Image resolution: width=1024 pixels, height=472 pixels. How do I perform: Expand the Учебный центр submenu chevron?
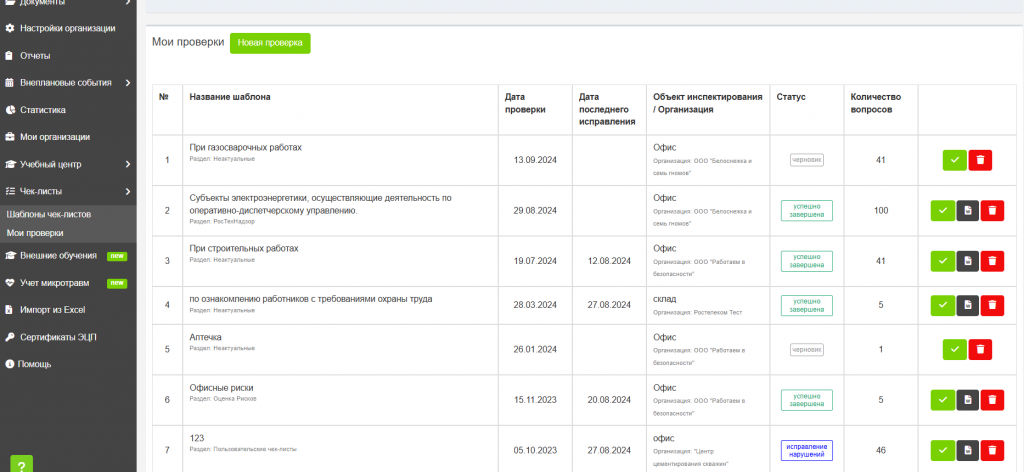point(128,164)
